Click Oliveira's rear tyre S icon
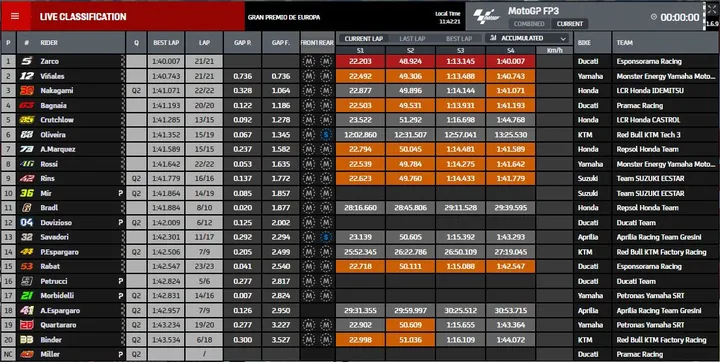The width and height of the screenshot is (720, 362). 326,135
